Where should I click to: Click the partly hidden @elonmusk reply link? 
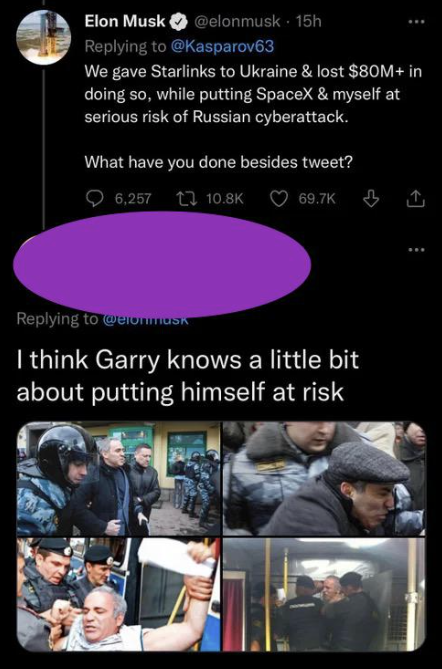(x=145, y=320)
